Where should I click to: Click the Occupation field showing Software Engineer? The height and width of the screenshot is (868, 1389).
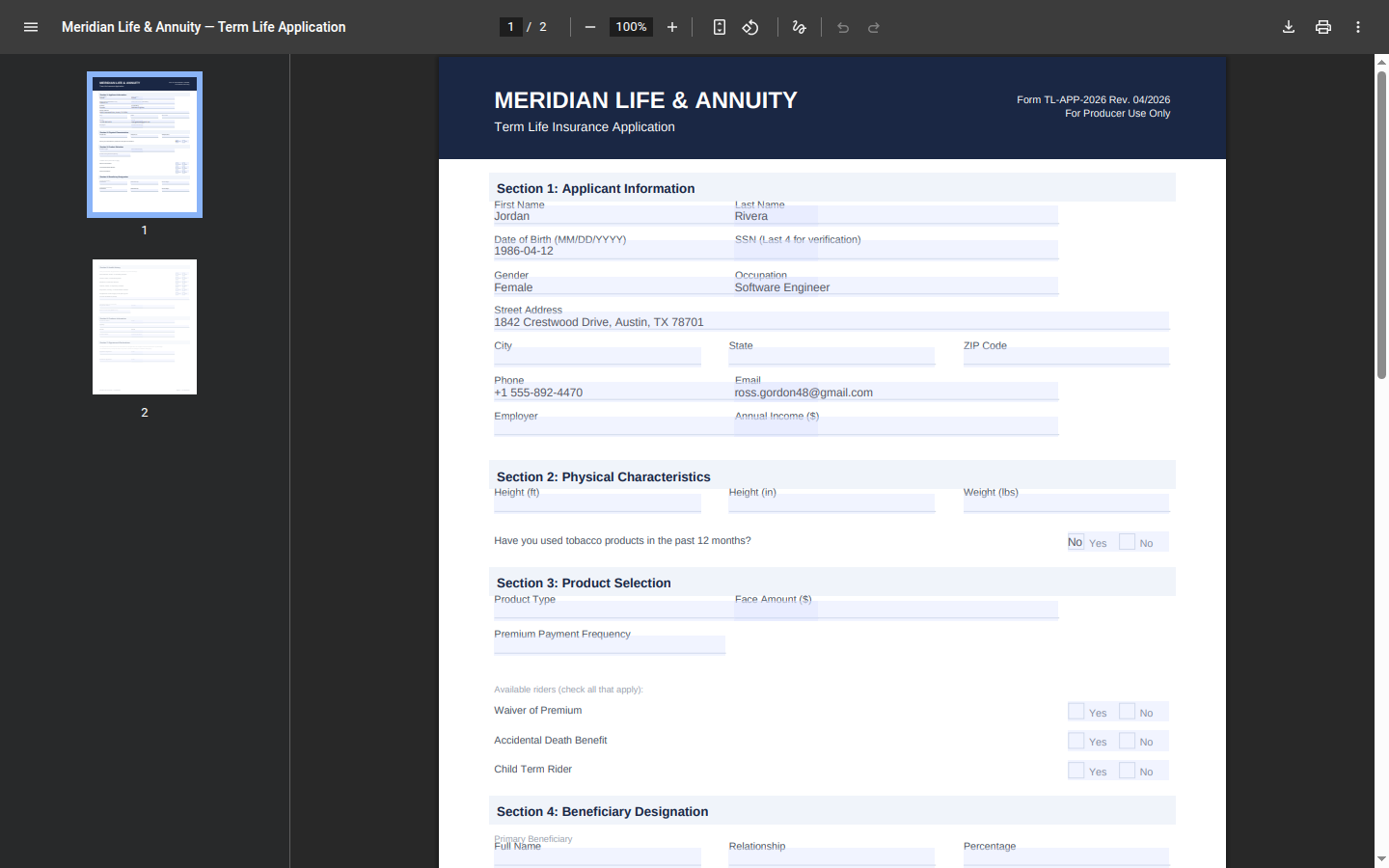(x=896, y=286)
